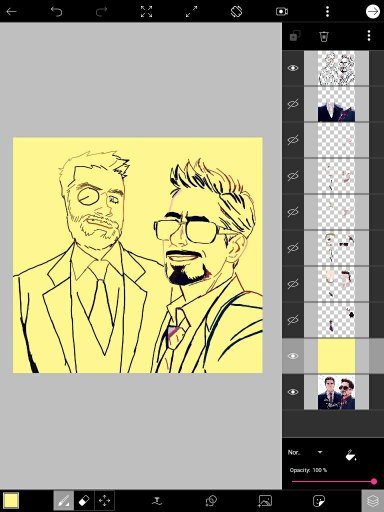This screenshot has width=384, height=512.
Task: Show the dark suit layer
Action: coord(293,104)
